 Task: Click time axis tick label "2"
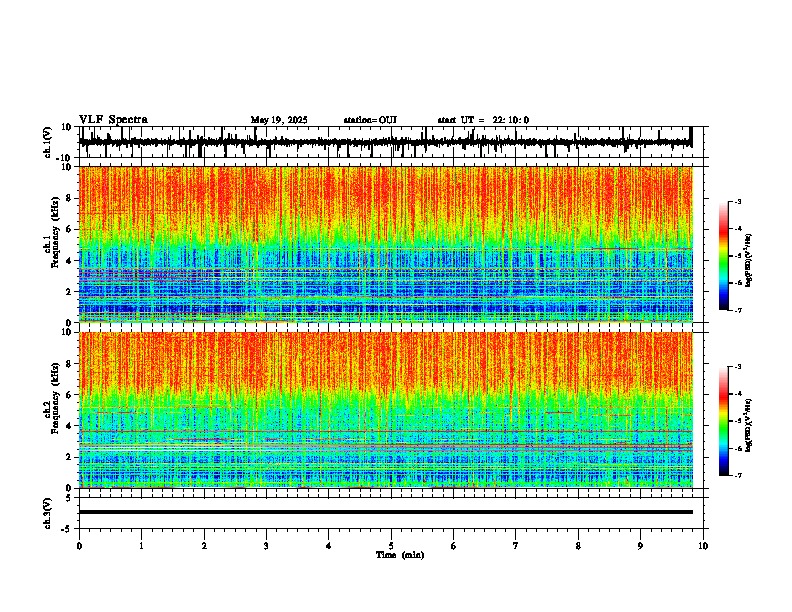click(x=204, y=546)
